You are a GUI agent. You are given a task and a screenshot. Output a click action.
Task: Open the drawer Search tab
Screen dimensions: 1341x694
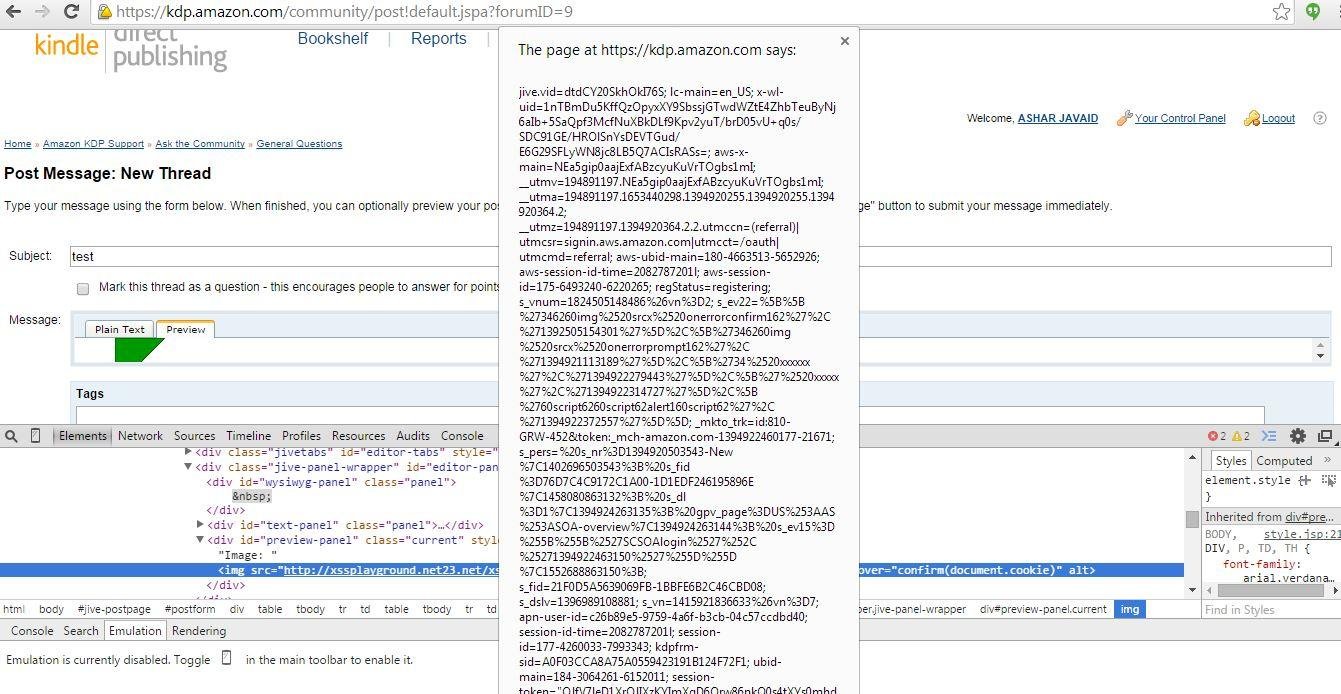point(81,631)
